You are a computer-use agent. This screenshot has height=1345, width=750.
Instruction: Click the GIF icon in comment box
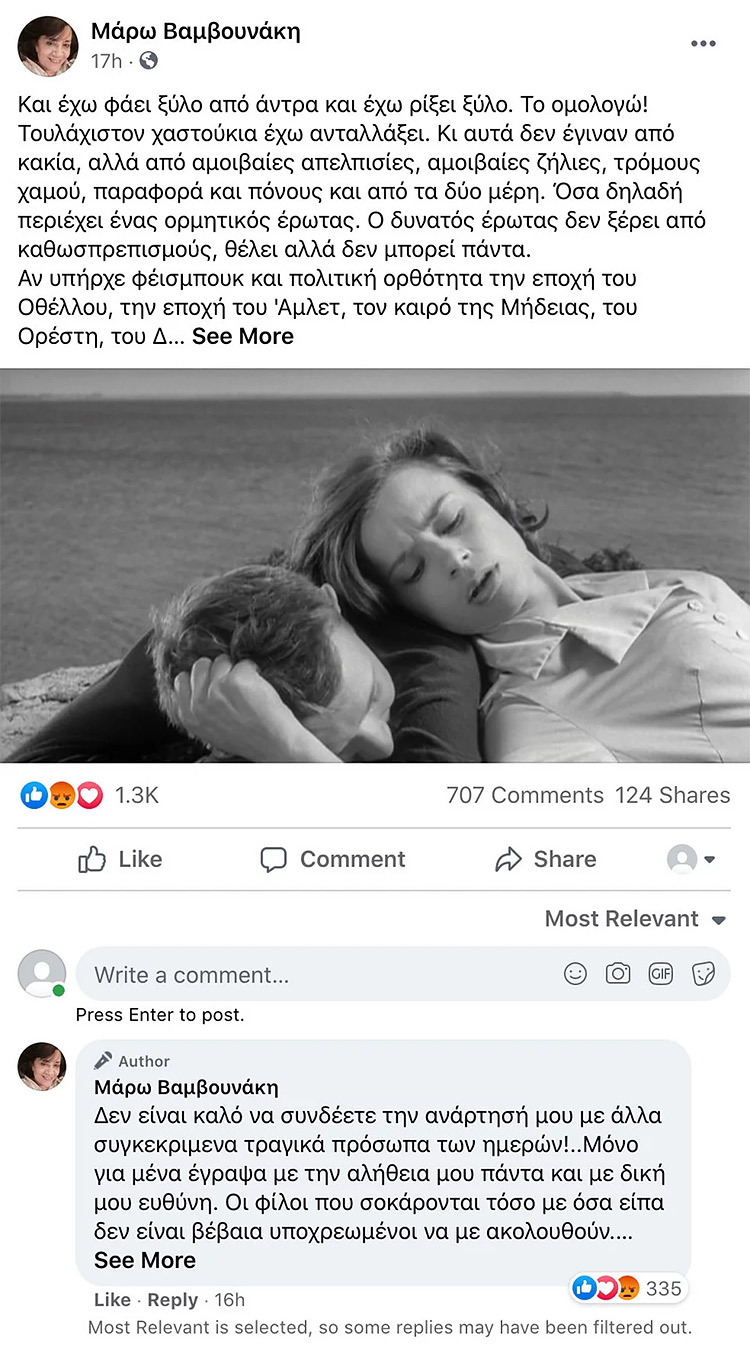[x=661, y=974]
